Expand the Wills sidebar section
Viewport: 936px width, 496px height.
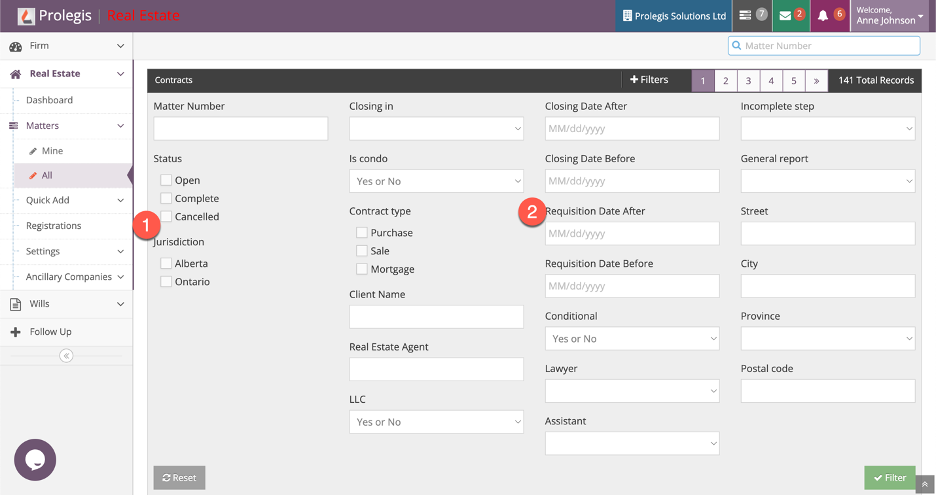click(66, 304)
